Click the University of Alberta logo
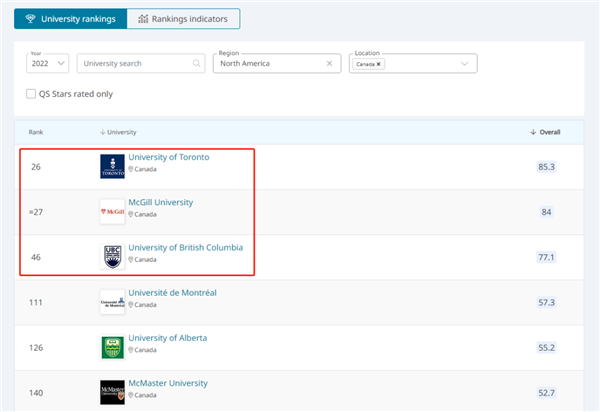The image size is (600, 412). point(112,347)
